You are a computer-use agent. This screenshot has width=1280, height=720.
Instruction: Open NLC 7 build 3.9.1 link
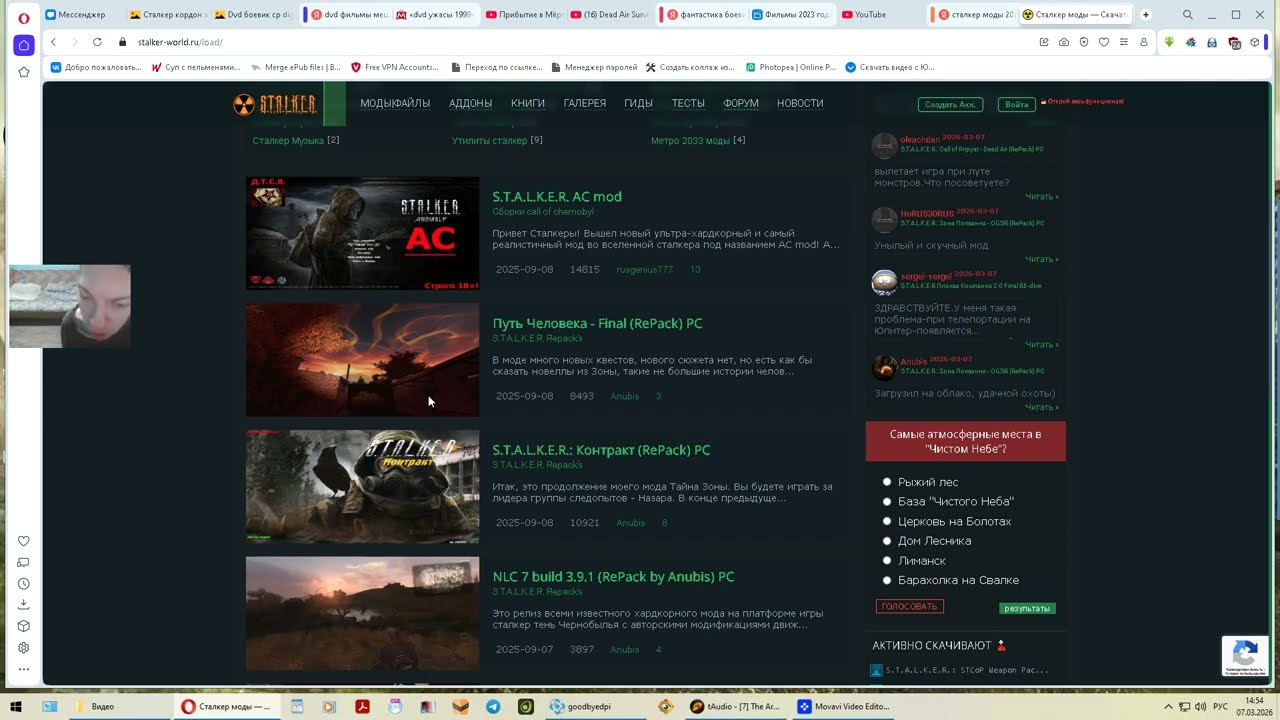[613, 577]
